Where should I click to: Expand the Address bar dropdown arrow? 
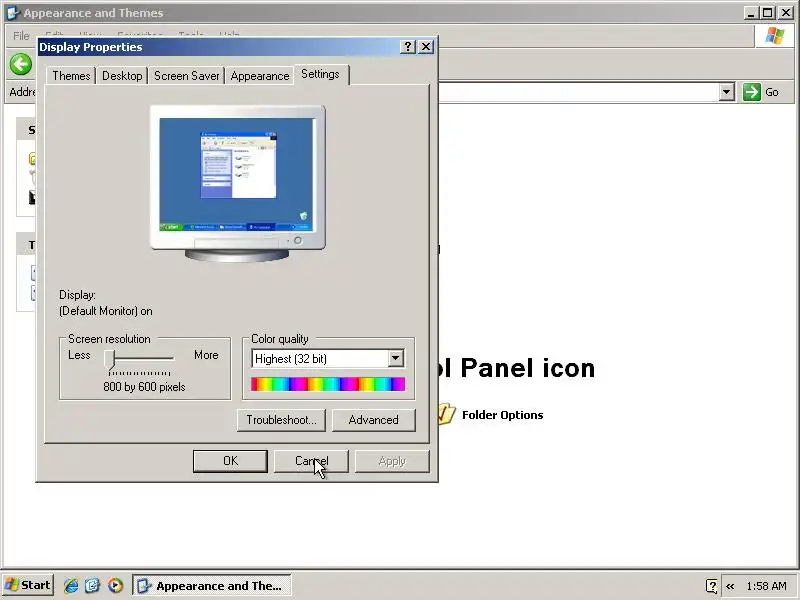pos(727,92)
